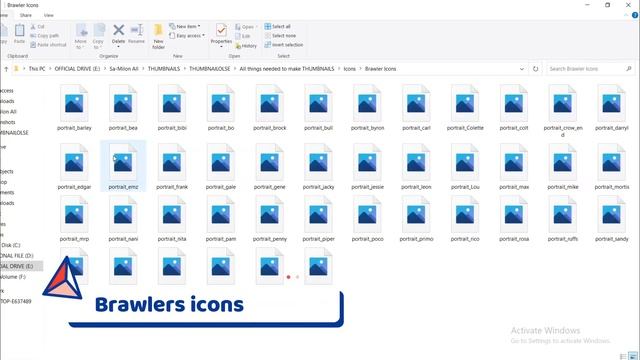Viewport: 640px width, 360px height.
Task: Select the portrait_leon file
Action: (416, 167)
